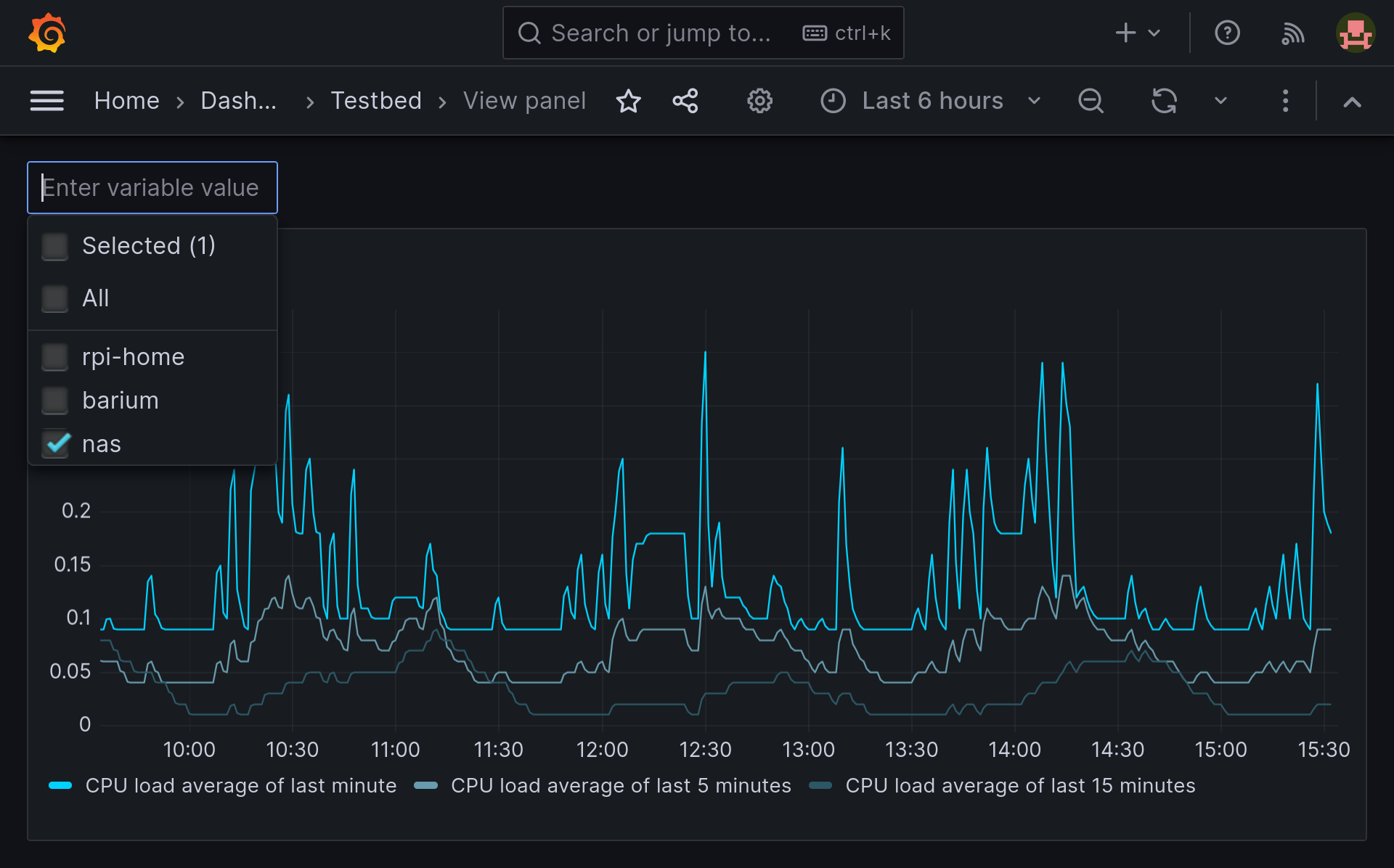Enable the barium checkbox
The width and height of the screenshot is (1394, 868).
pos(54,400)
